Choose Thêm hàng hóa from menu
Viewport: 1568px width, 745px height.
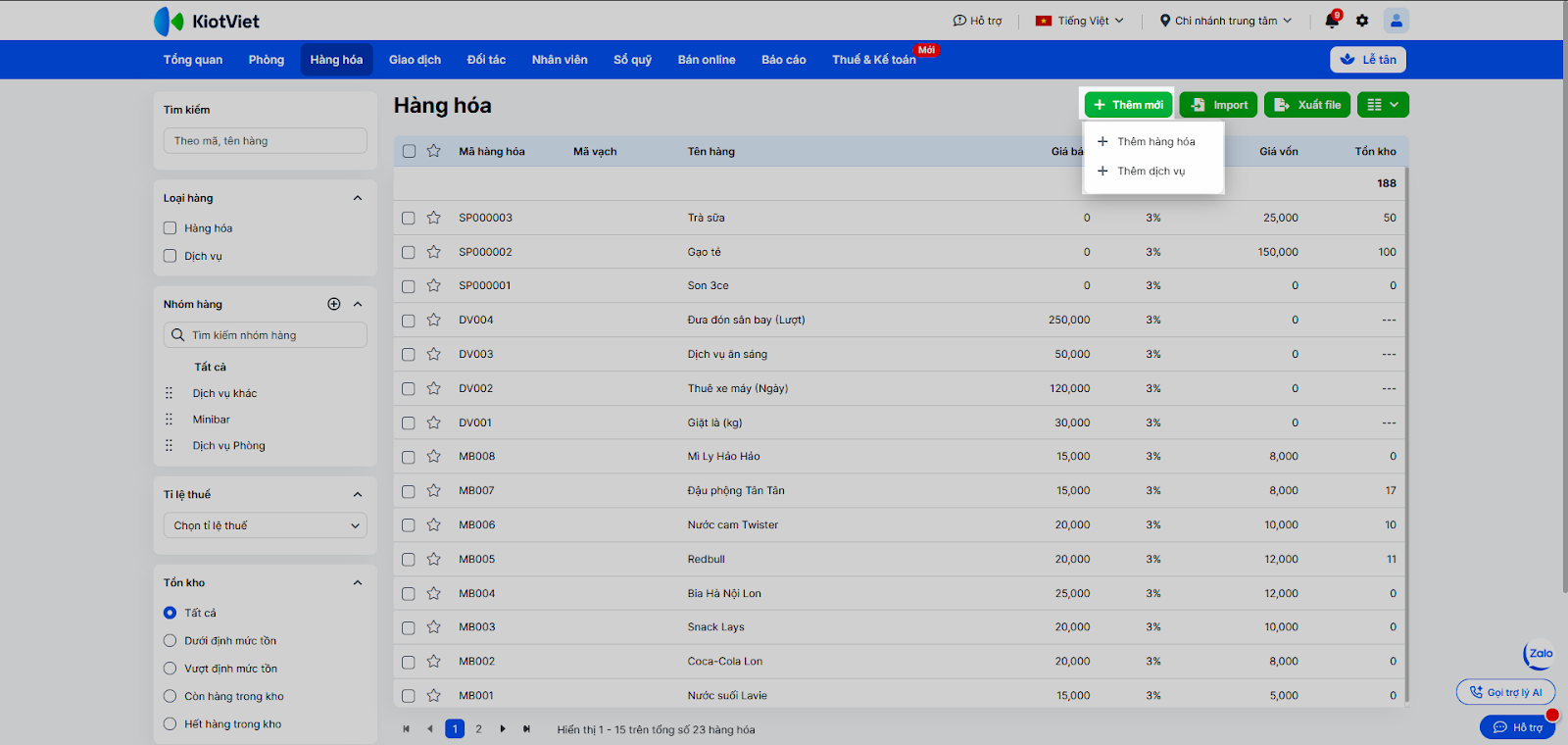(1153, 141)
